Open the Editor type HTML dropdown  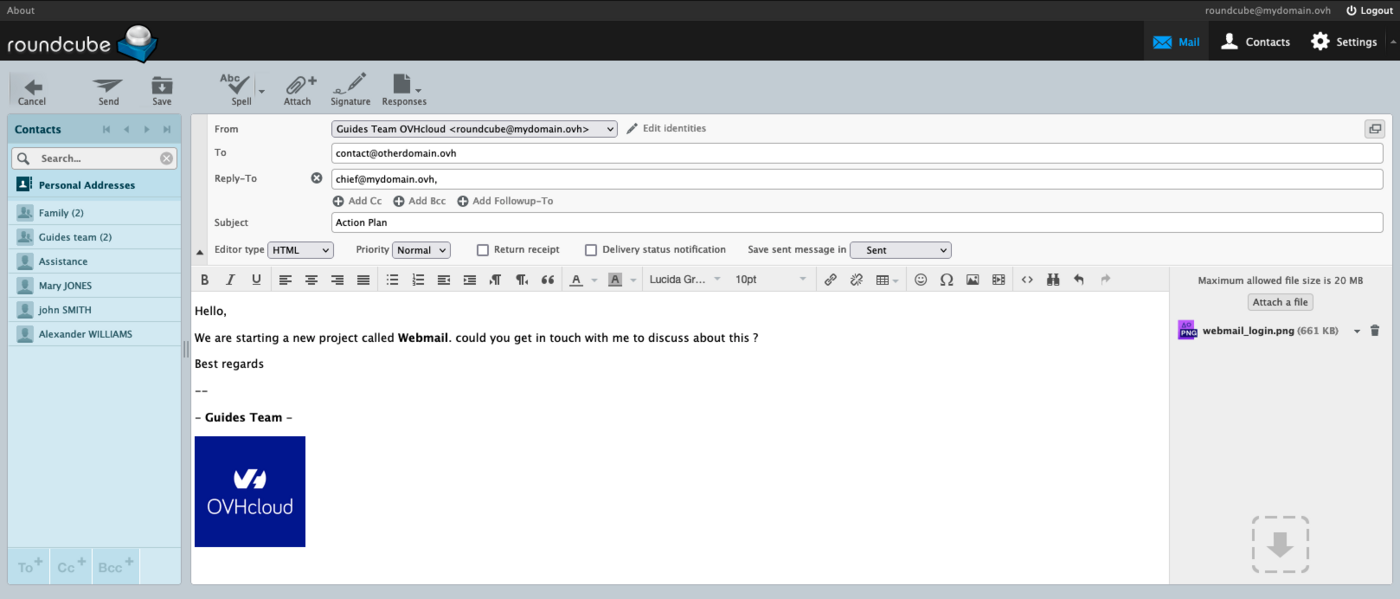tap(300, 250)
